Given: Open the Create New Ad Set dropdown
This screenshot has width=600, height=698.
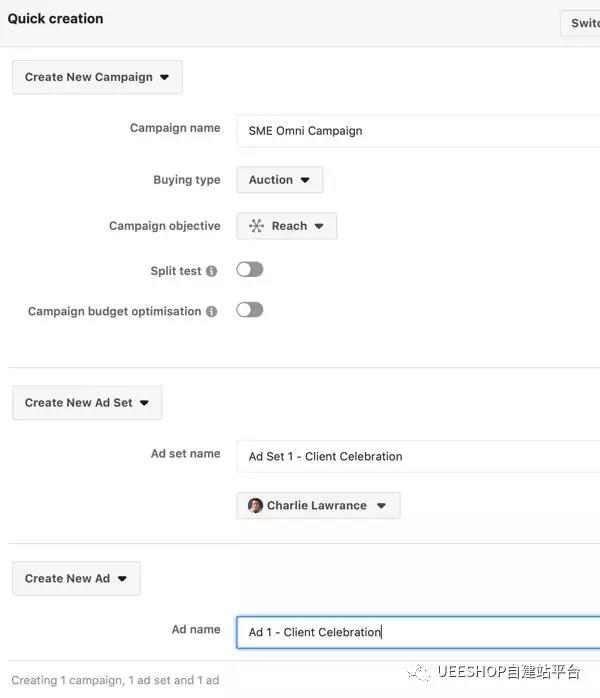Looking at the screenshot, I should tap(87, 403).
